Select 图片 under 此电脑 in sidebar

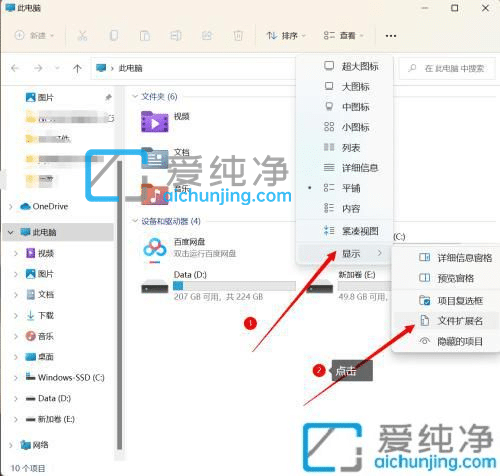coord(40,274)
